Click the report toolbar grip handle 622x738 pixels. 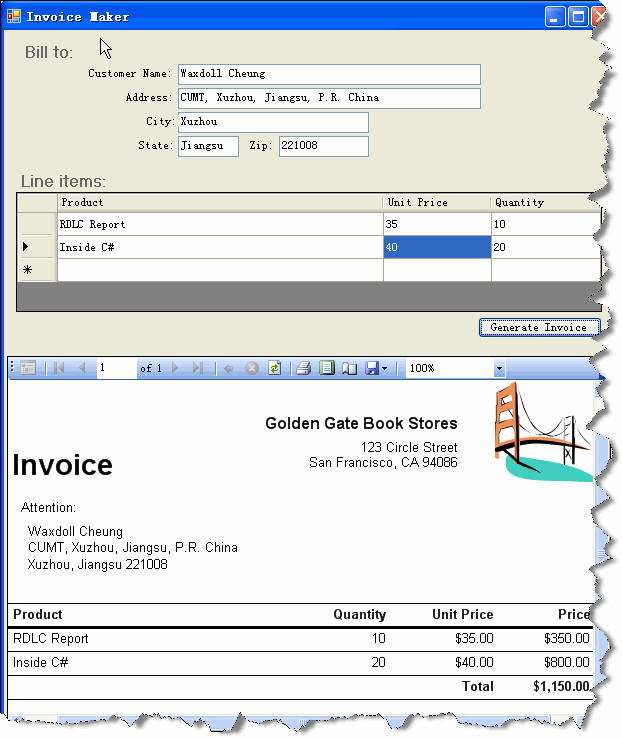click(12, 368)
